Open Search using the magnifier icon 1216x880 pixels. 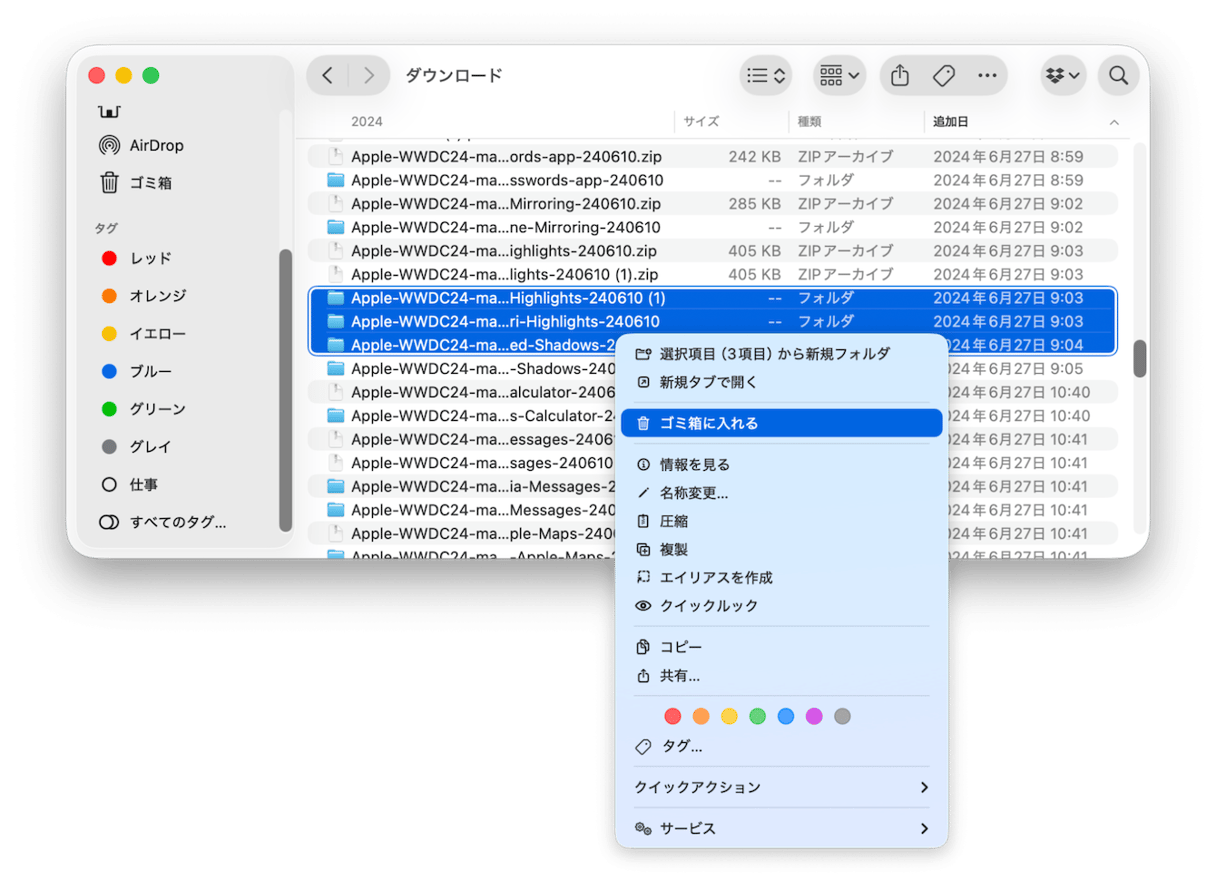1118,75
